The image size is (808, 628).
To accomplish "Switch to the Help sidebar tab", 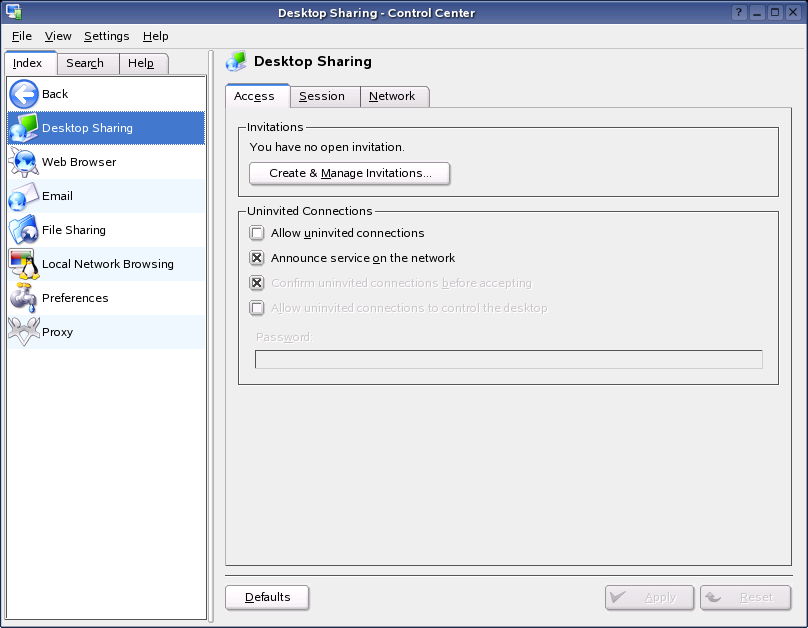I will click(x=143, y=63).
